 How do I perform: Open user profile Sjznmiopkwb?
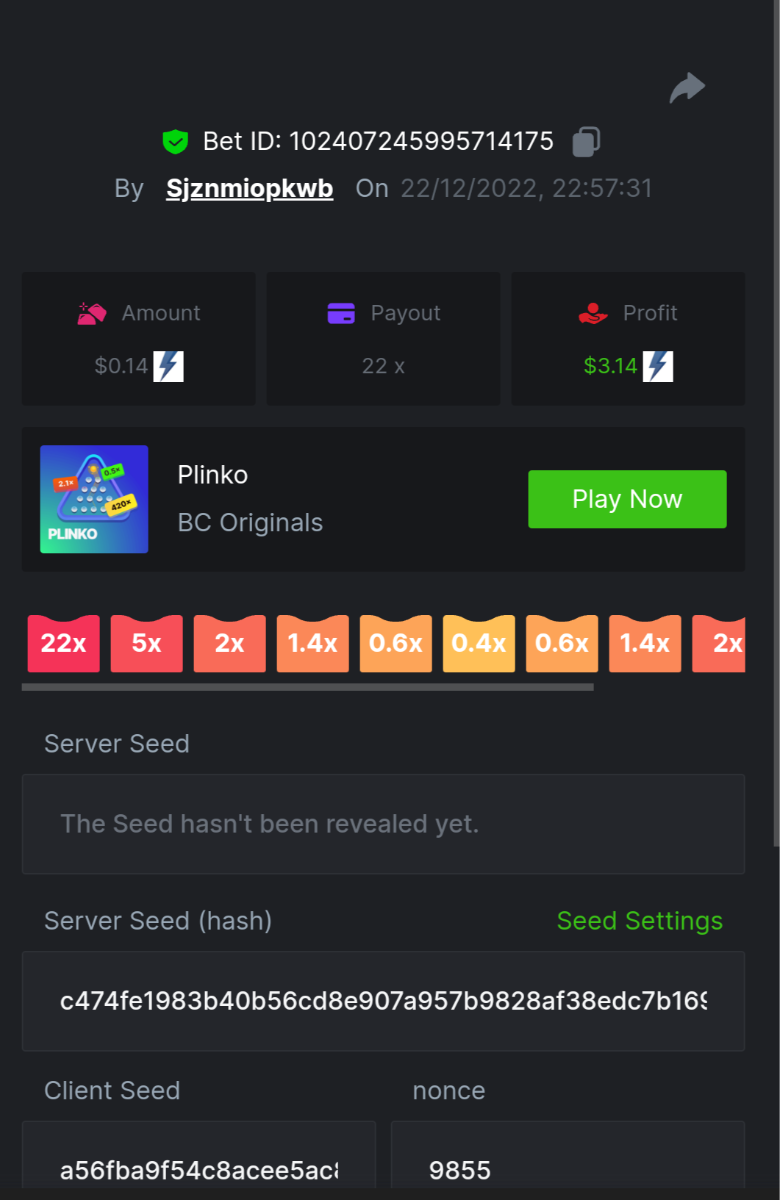249,189
